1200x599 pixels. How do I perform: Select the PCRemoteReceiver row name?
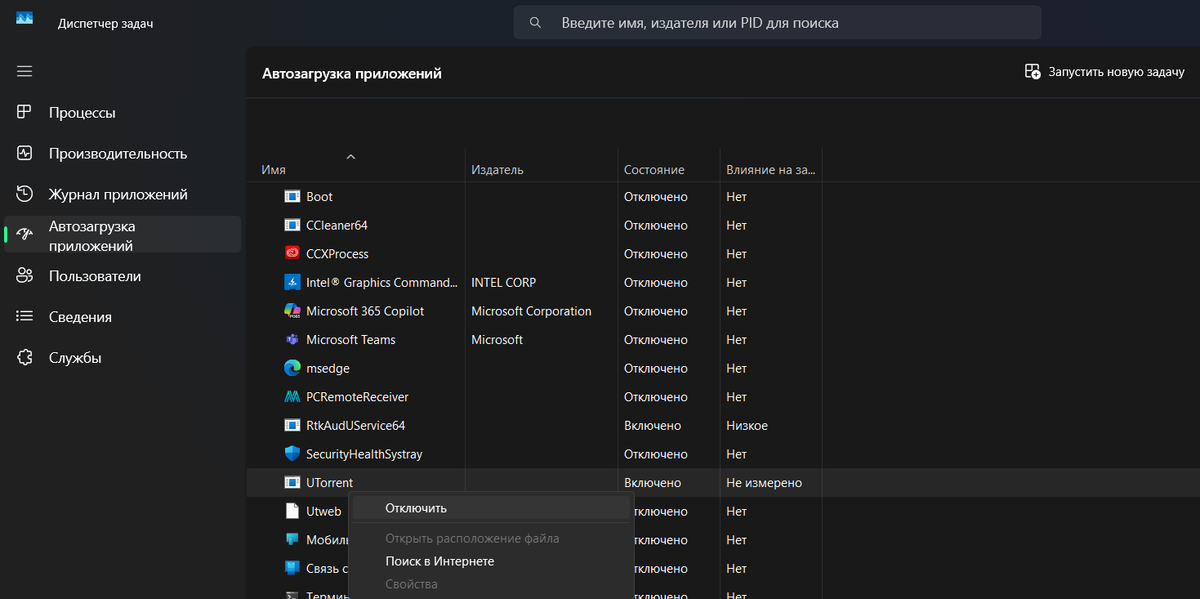(357, 397)
